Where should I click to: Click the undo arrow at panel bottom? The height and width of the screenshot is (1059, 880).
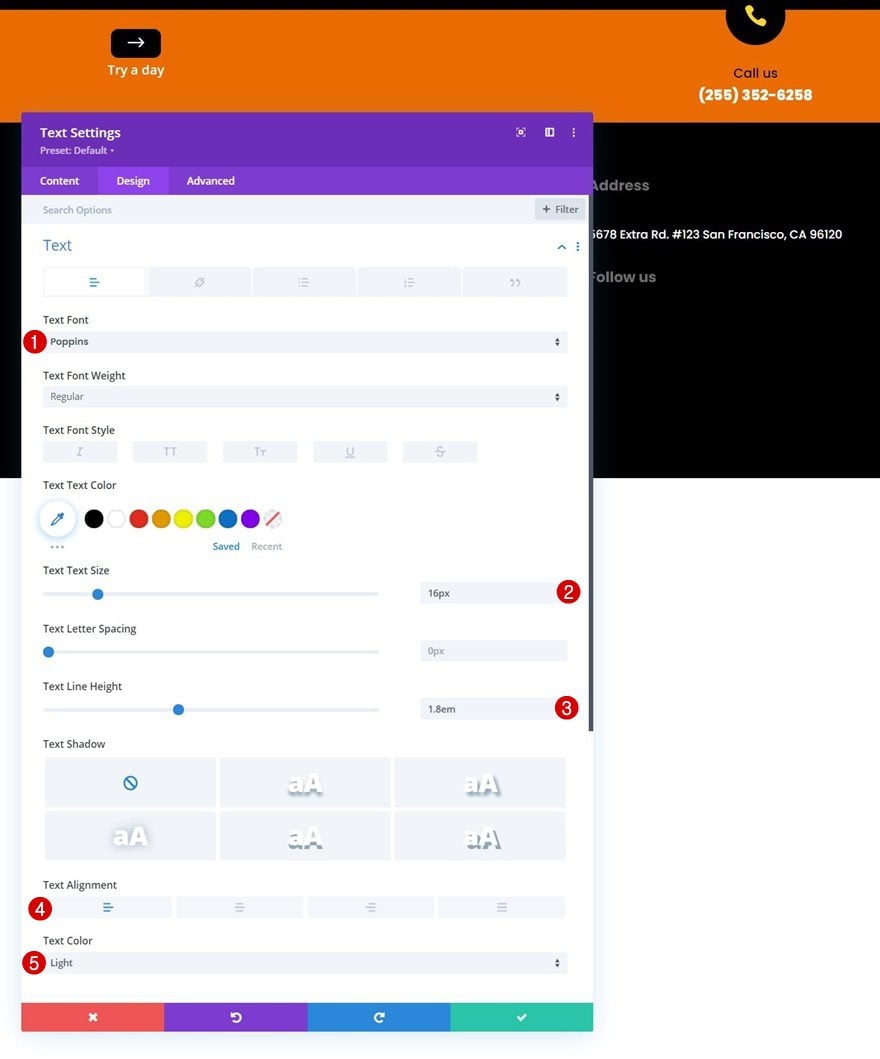[x=236, y=1017]
